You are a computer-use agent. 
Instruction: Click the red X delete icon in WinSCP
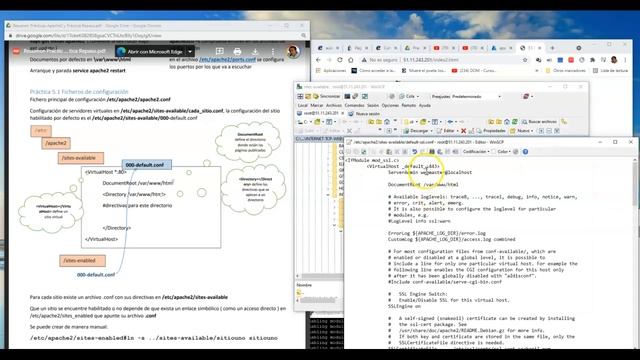463,131
